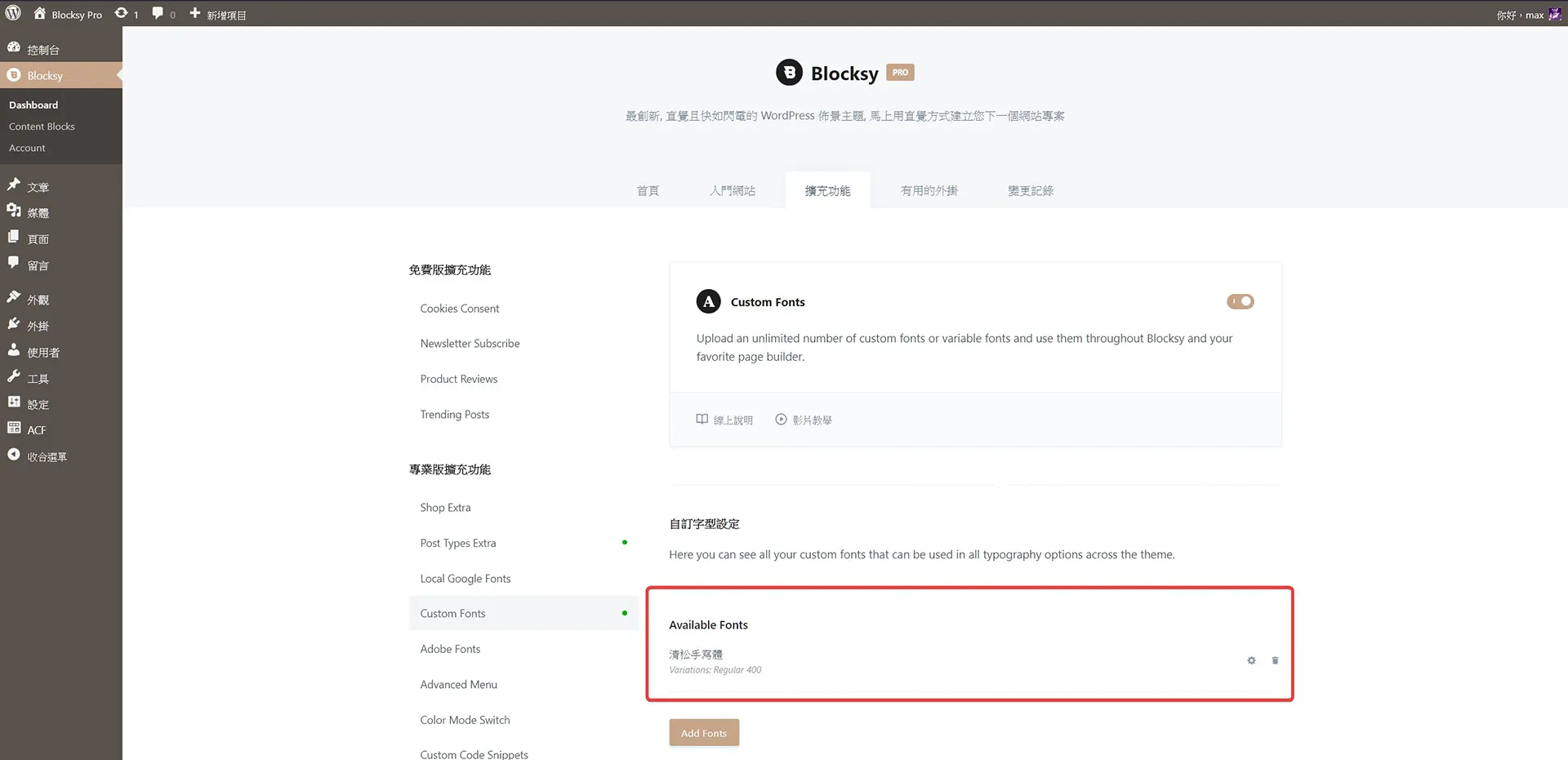Click the 設定 settings icon

pos(14,402)
